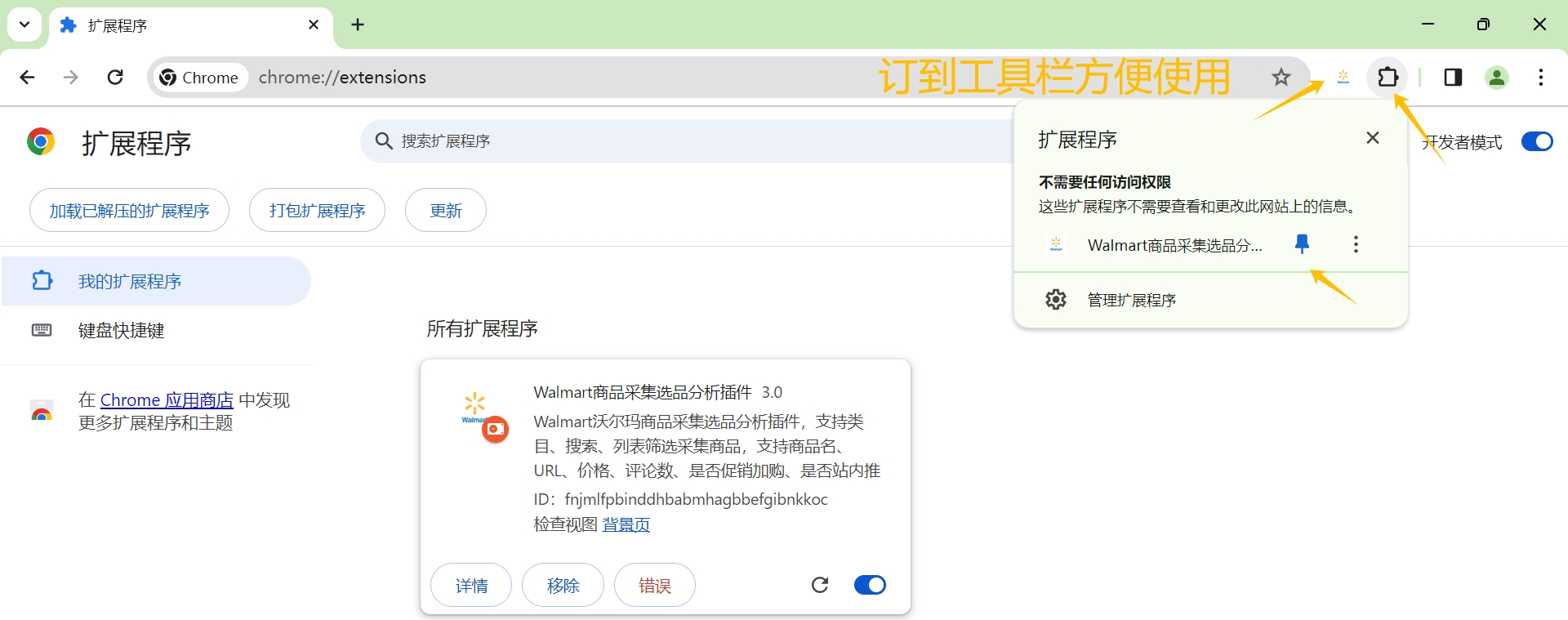
Task: Click the gear icon for manage extensions
Action: point(1056,300)
